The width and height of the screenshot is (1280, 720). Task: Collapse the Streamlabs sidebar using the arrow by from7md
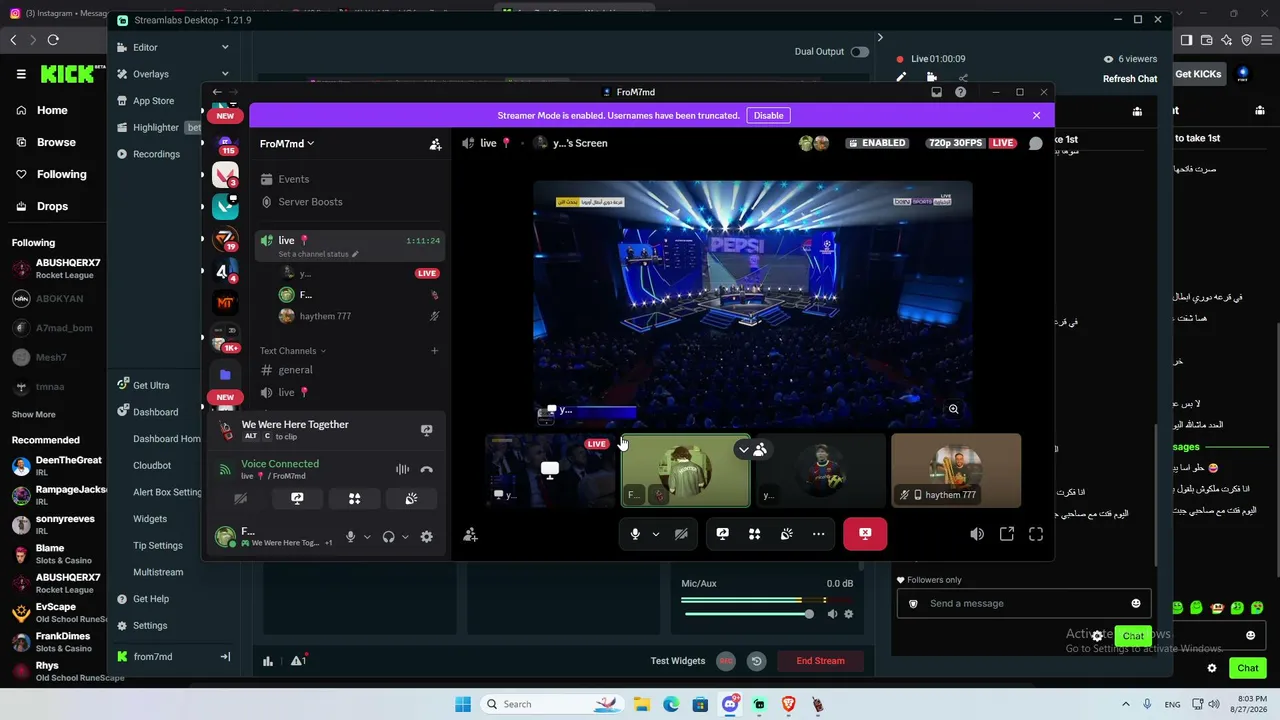[225, 657]
